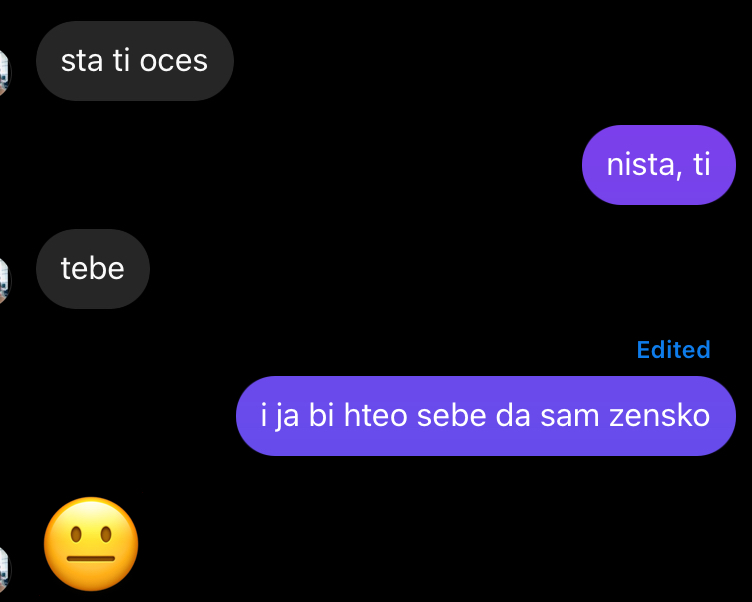Select the purple 'nista, ti' bubble
Image resolution: width=752 pixels, height=602 pixels.
pos(658,165)
